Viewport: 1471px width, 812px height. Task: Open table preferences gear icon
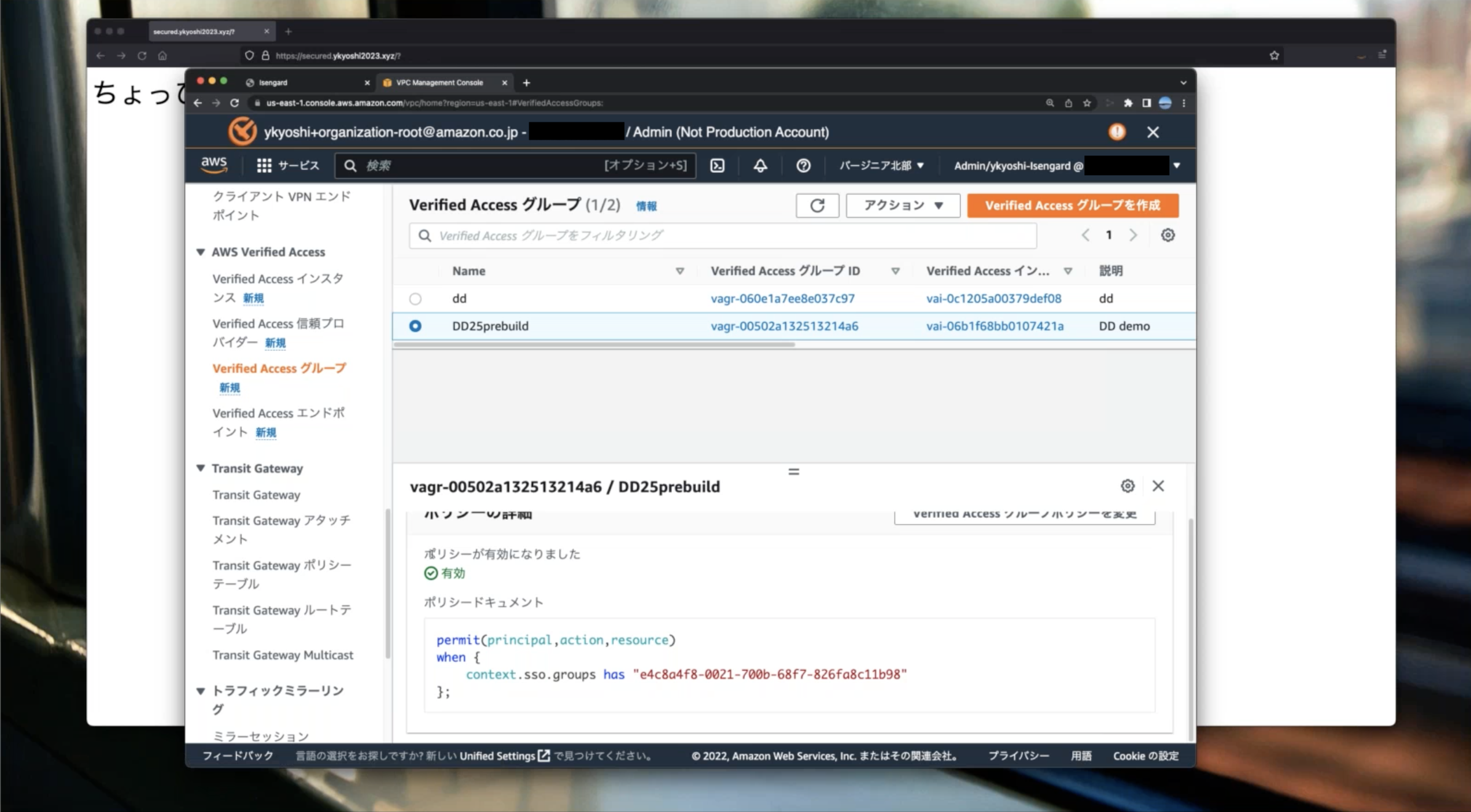click(1168, 235)
